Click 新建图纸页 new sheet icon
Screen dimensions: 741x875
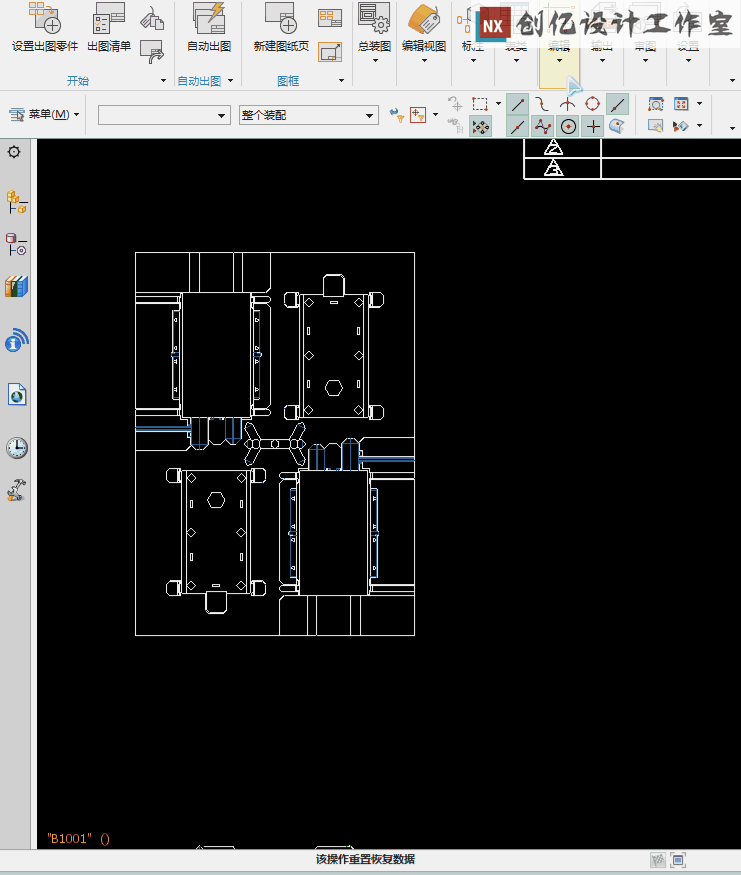(281, 18)
